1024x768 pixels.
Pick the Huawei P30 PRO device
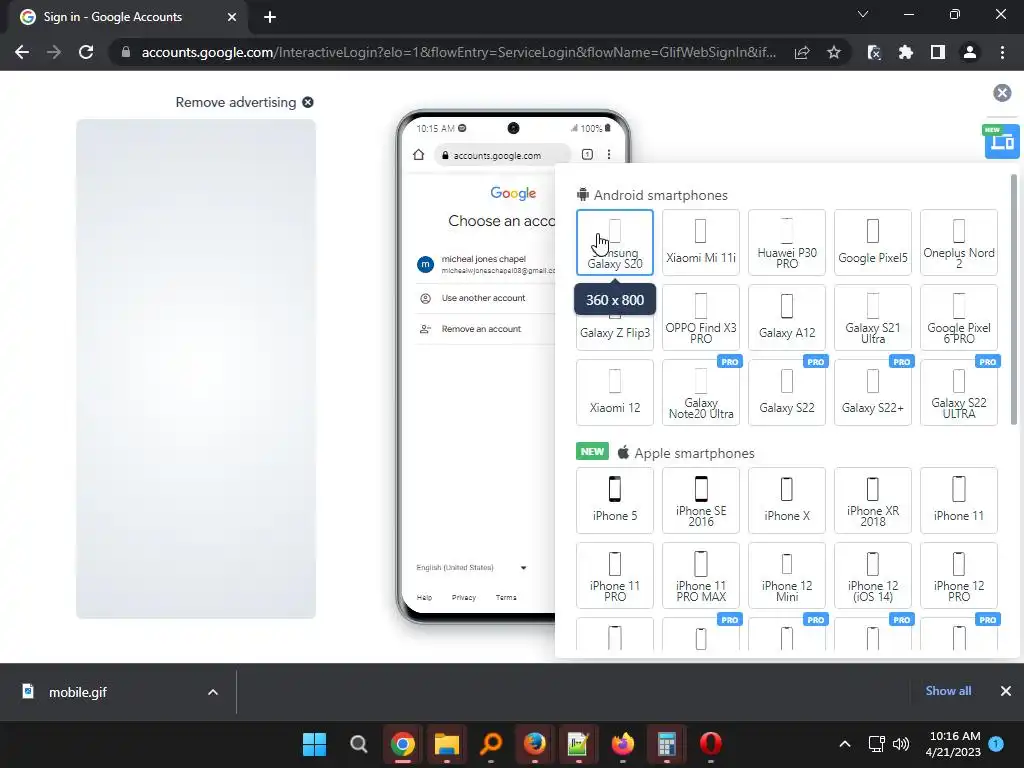(787, 242)
